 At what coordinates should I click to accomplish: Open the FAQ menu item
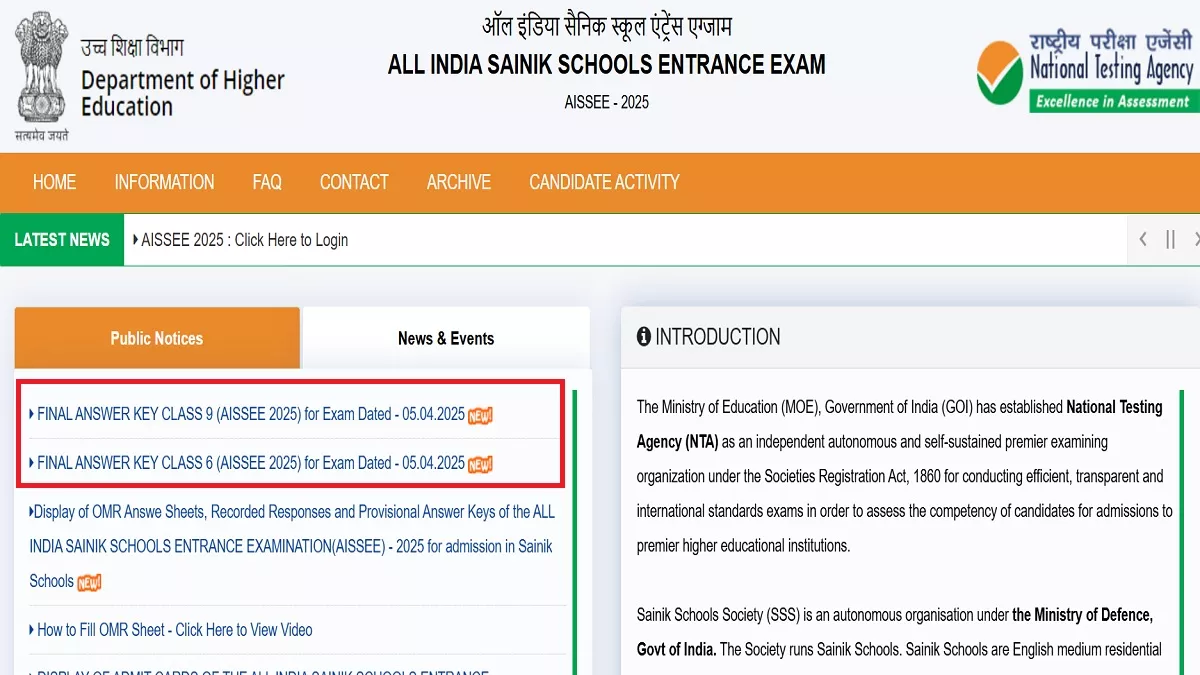pos(267,182)
